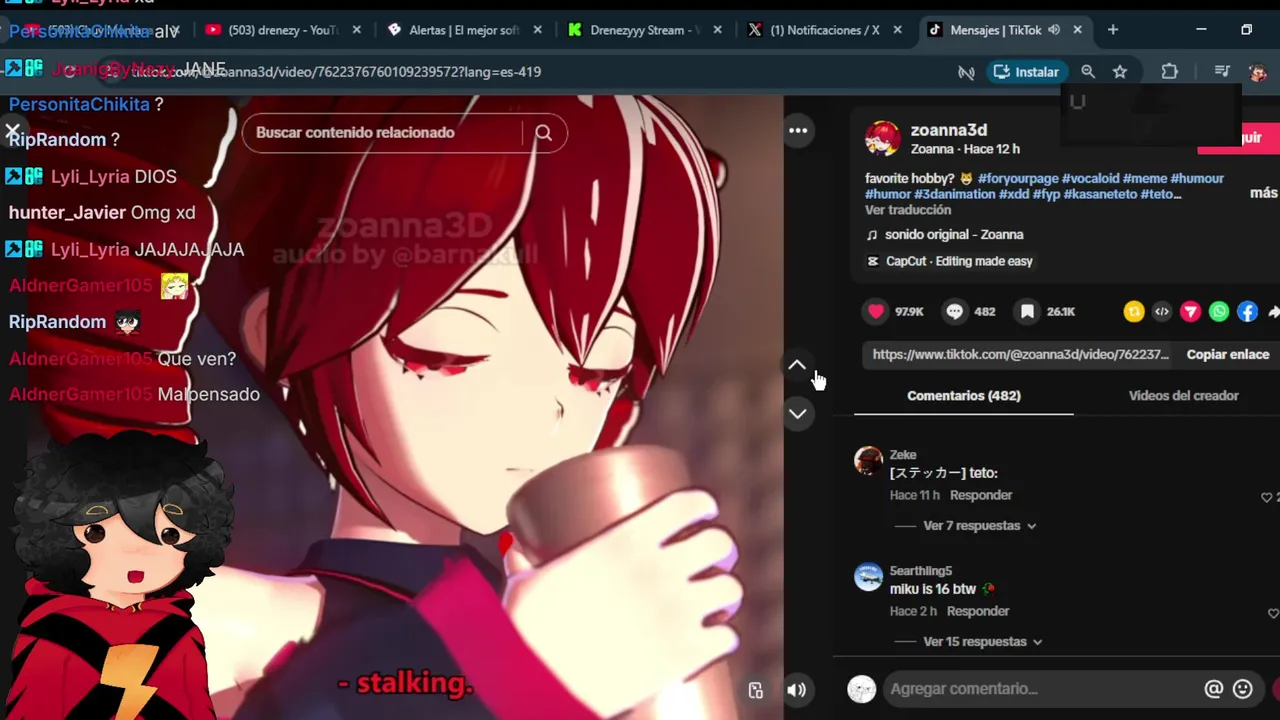This screenshot has height=720, width=1280.
Task: Select the Comentarios (482) tab
Action: point(964,396)
